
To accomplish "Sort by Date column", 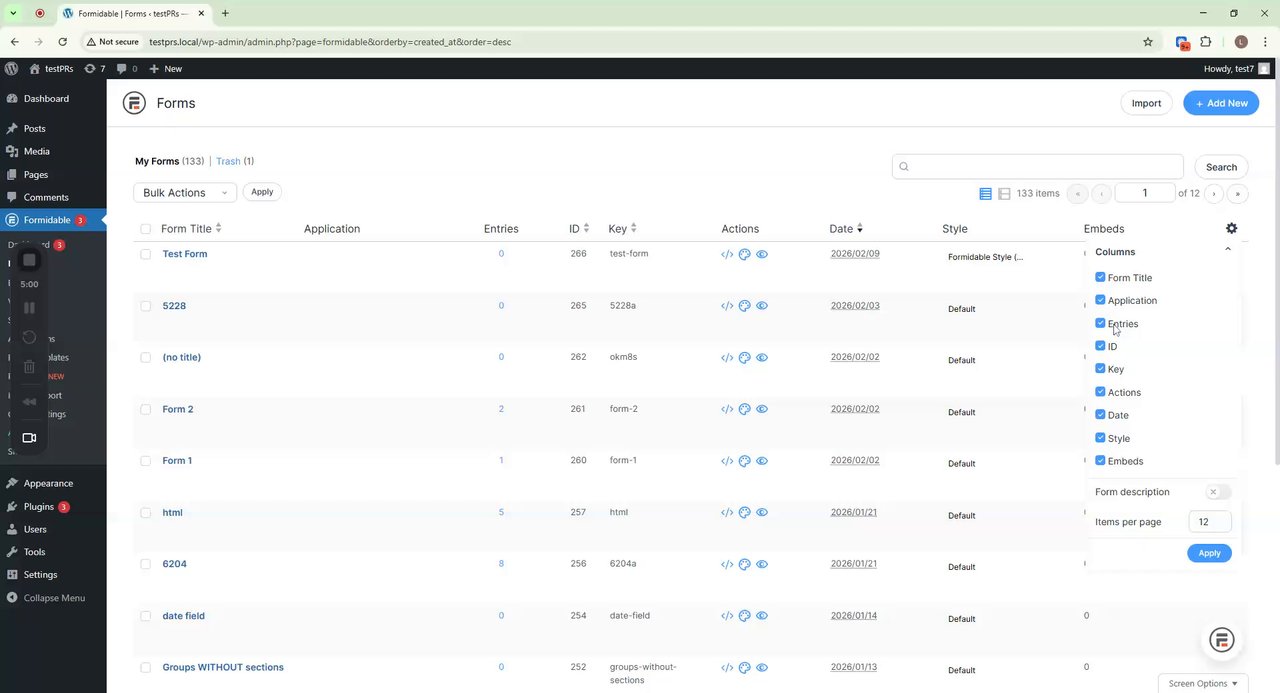I will click(x=846, y=229).
